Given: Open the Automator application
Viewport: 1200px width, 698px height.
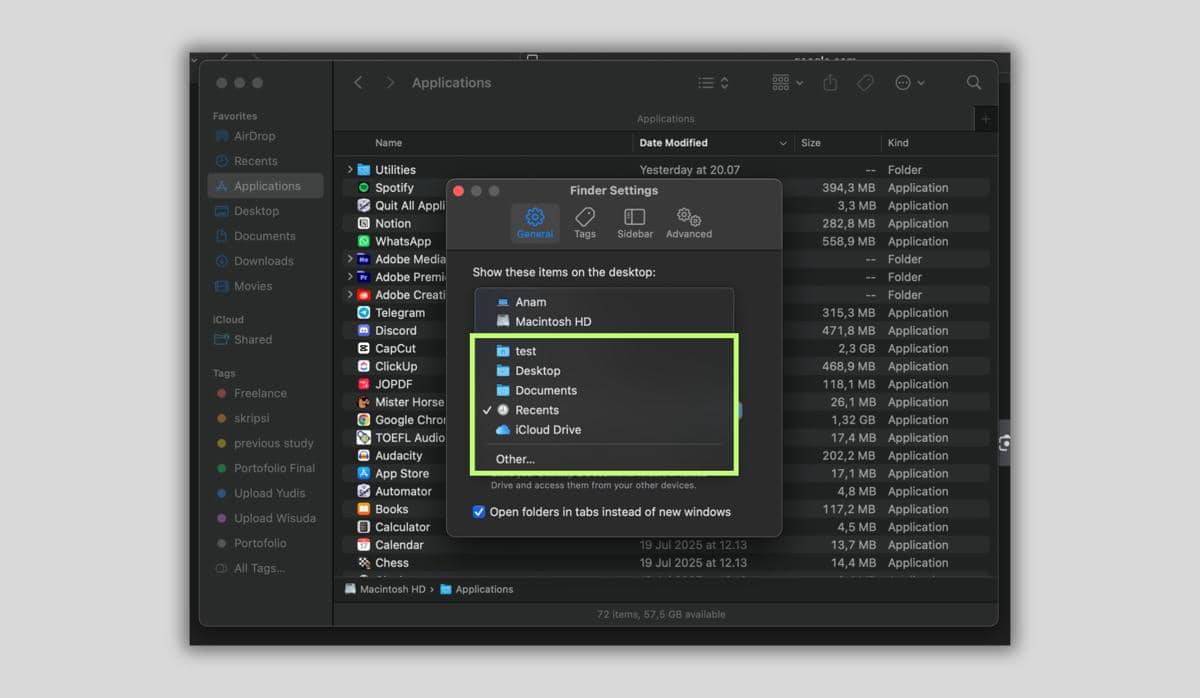Looking at the screenshot, I should [364, 491].
